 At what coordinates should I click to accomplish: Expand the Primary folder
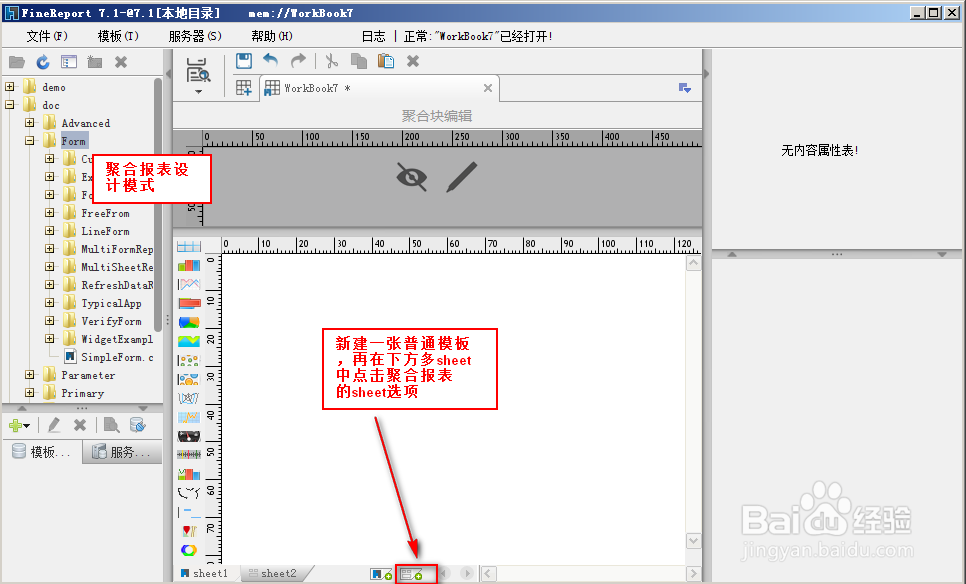pyautogui.click(x=30, y=392)
